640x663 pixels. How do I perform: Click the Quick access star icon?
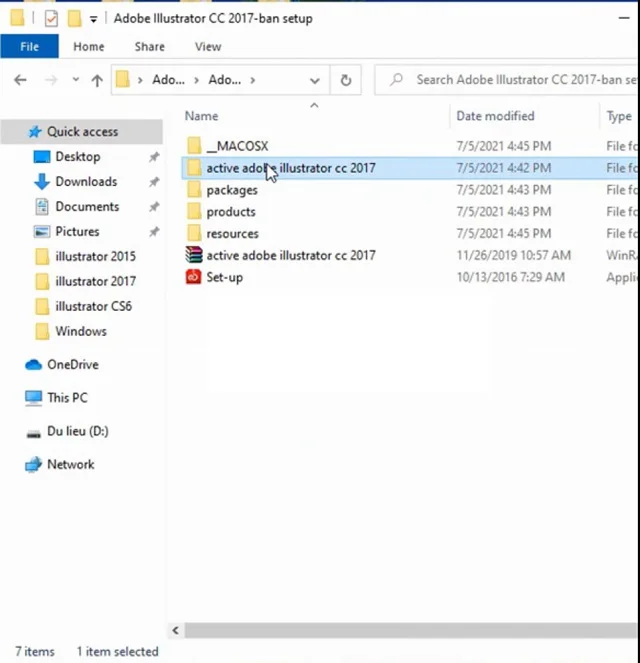[35, 132]
